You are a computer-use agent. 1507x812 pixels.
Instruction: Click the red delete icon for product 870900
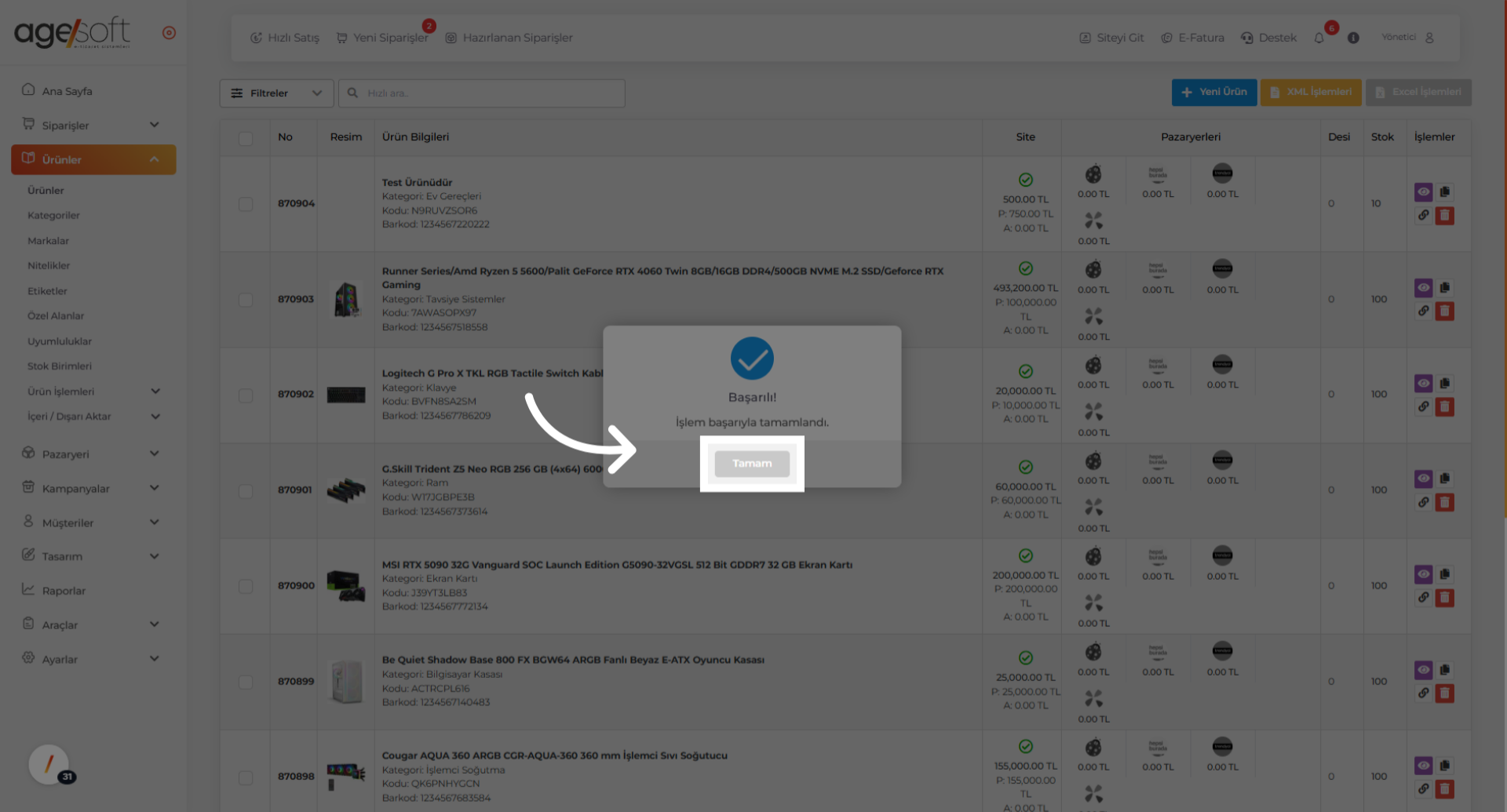coord(1445,598)
